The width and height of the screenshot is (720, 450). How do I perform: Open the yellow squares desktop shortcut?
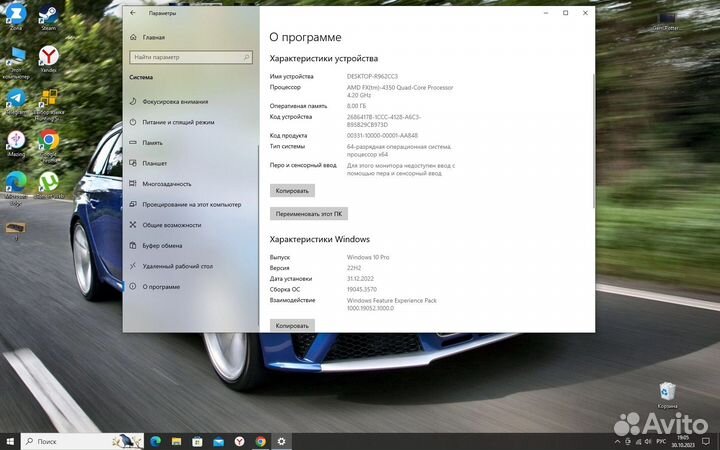[x=49, y=105]
